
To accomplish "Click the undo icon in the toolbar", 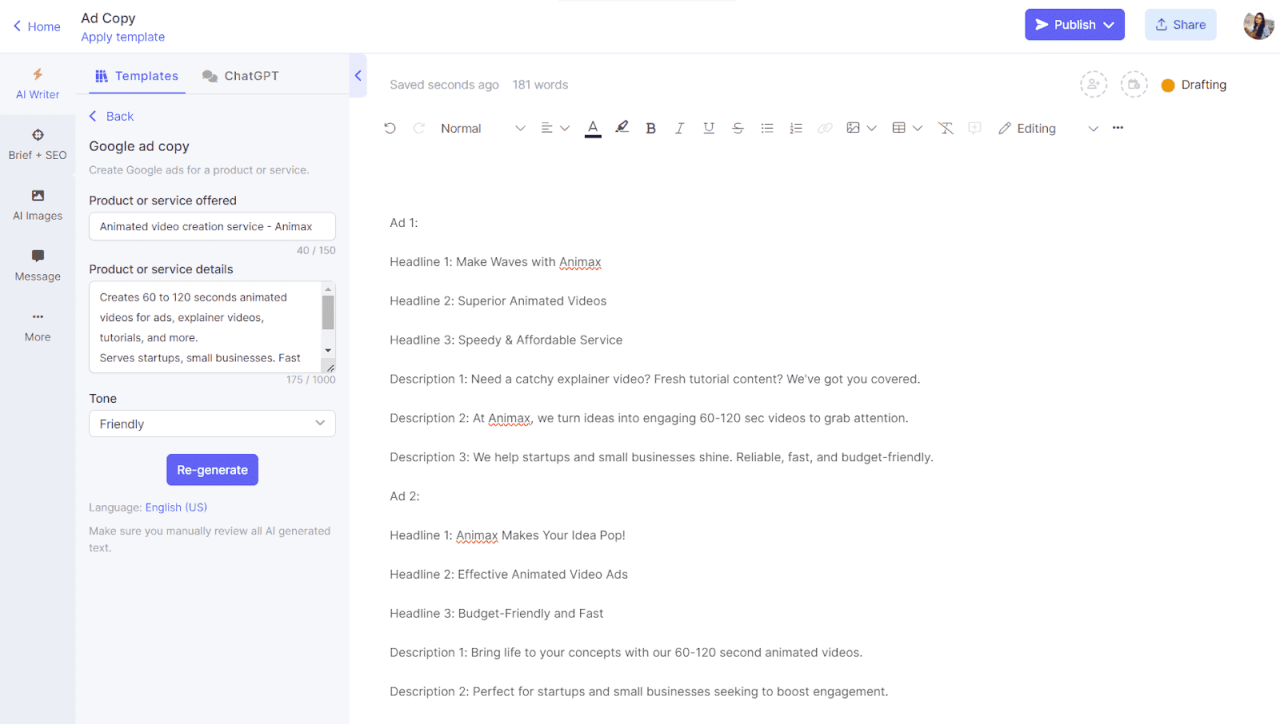I will coord(390,128).
